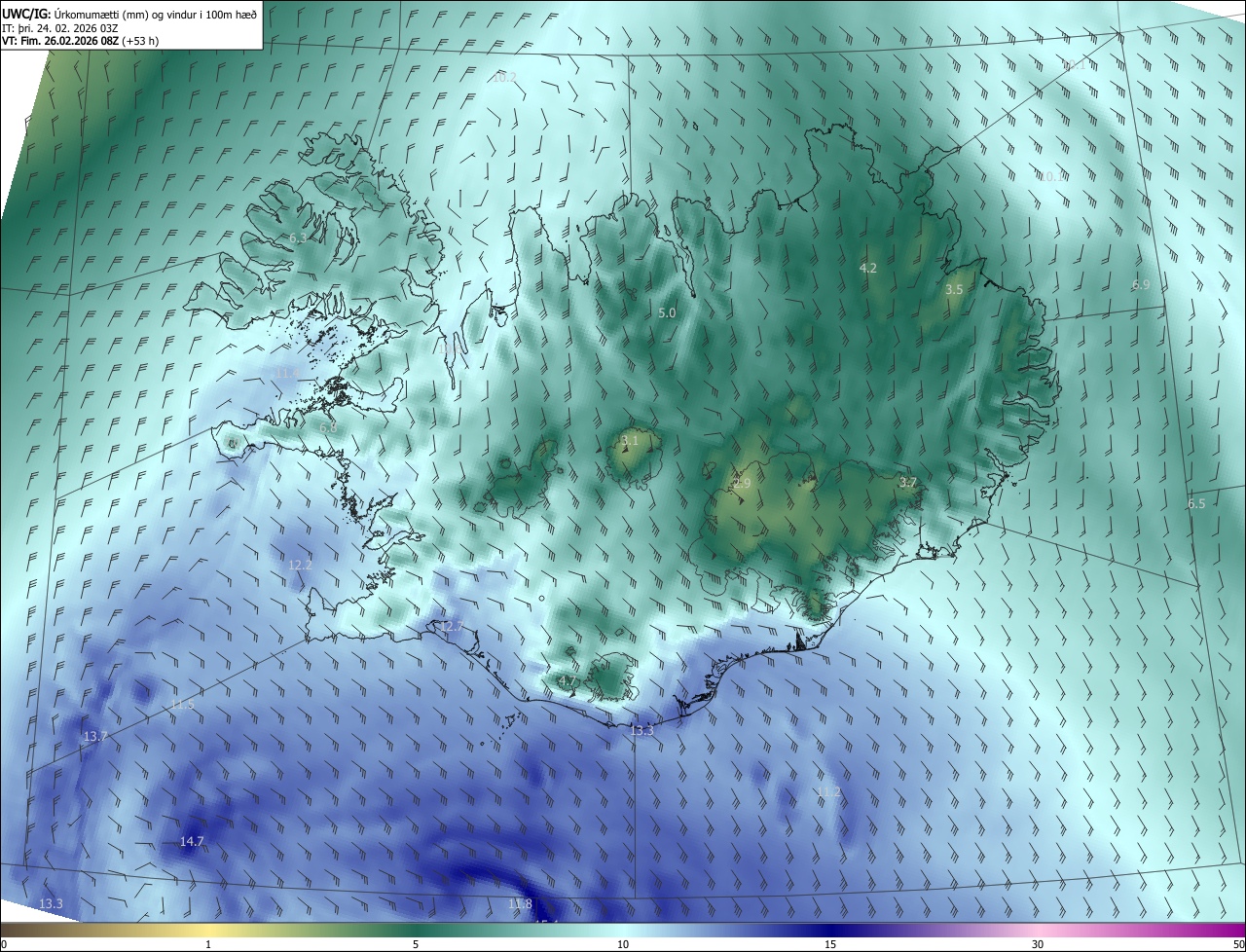The height and width of the screenshot is (952, 1246).
Task: Click the colour scale tick label 1
Action: click(x=208, y=944)
